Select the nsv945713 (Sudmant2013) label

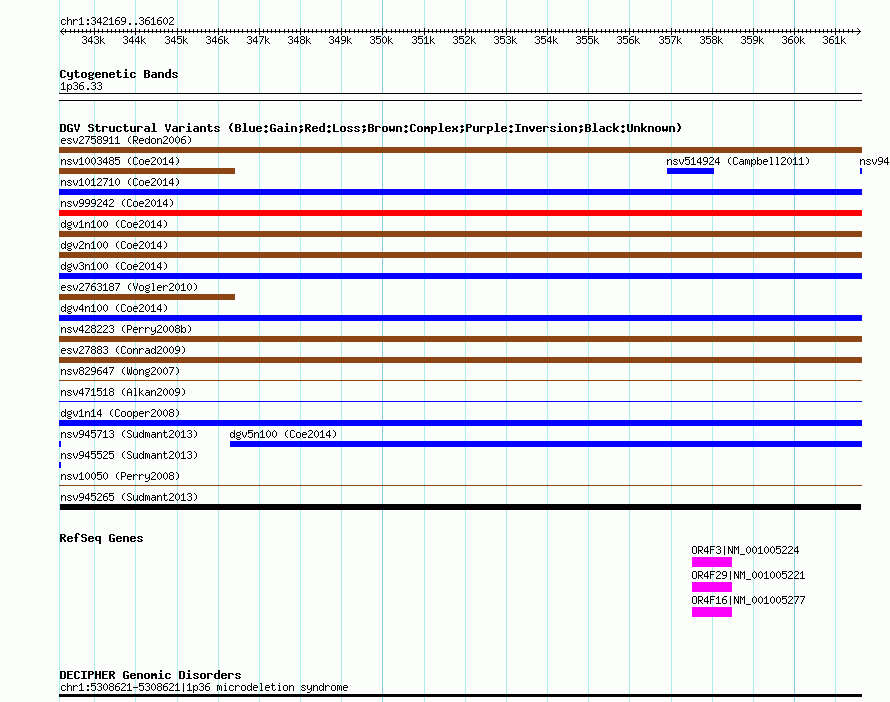click(x=129, y=434)
